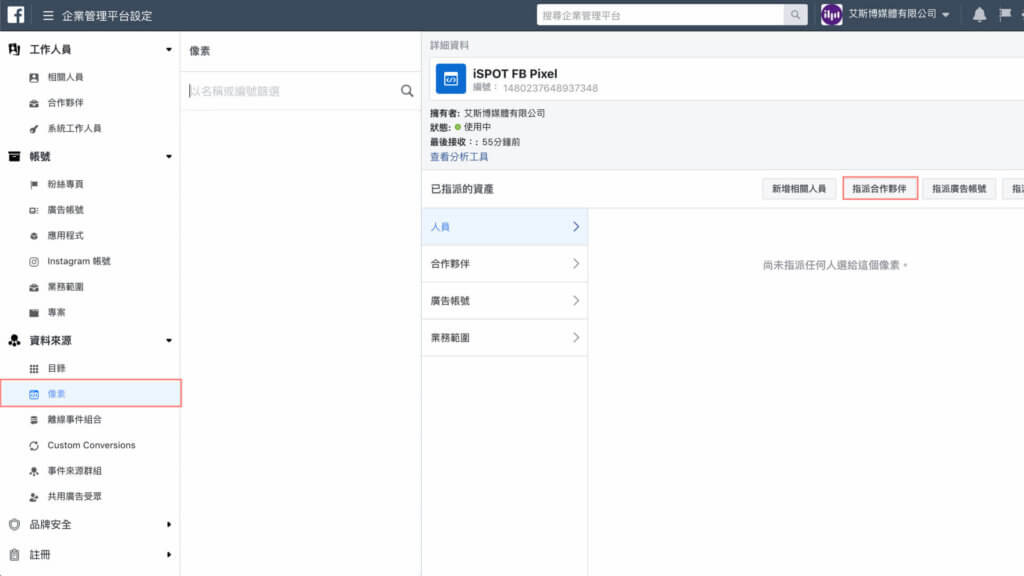Click the 廣告帳號 icon in sidebar
1024x576 pixels.
tap(34, 210)
